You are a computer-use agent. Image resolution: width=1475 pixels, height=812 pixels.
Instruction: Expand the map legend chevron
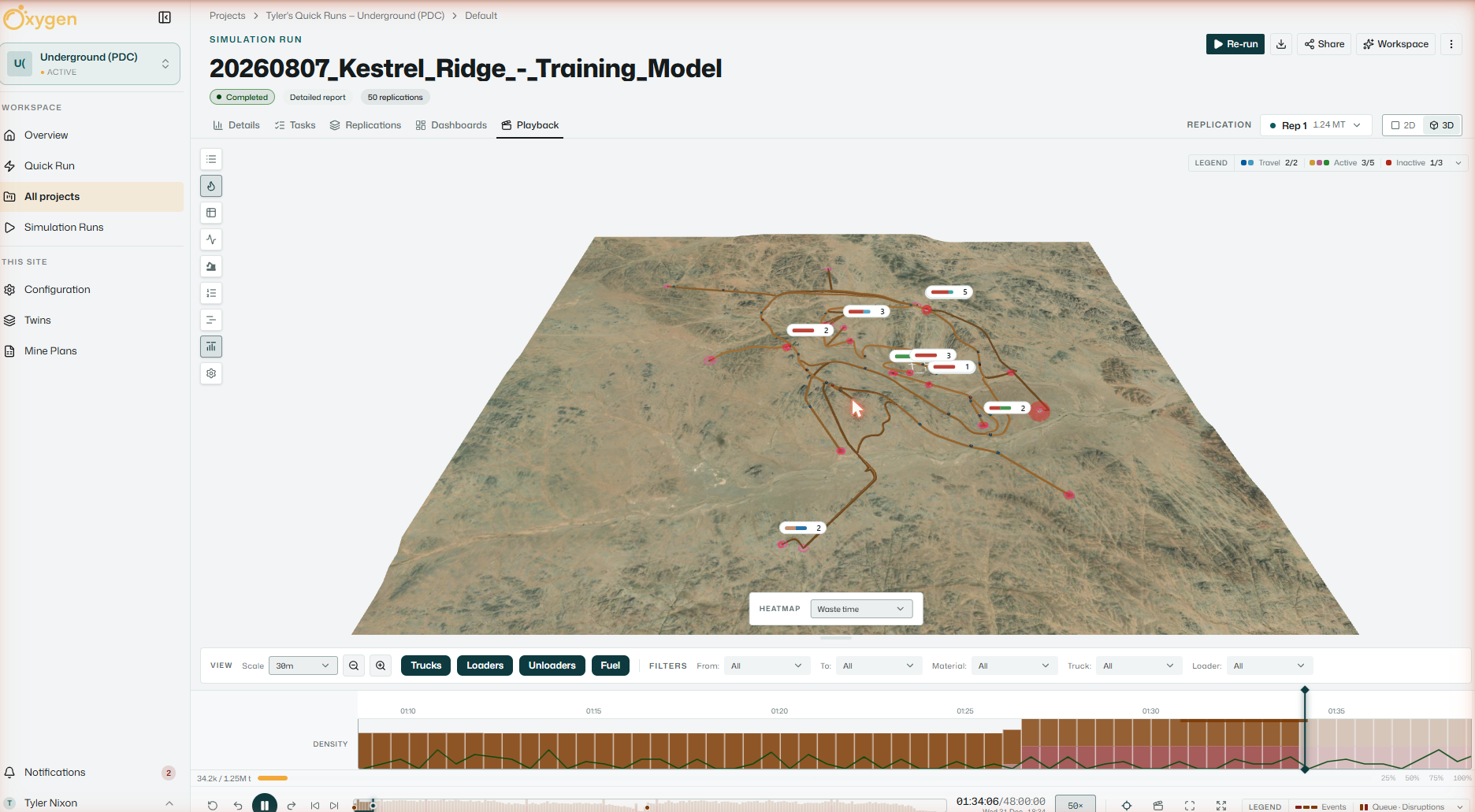pos(1458,163)
